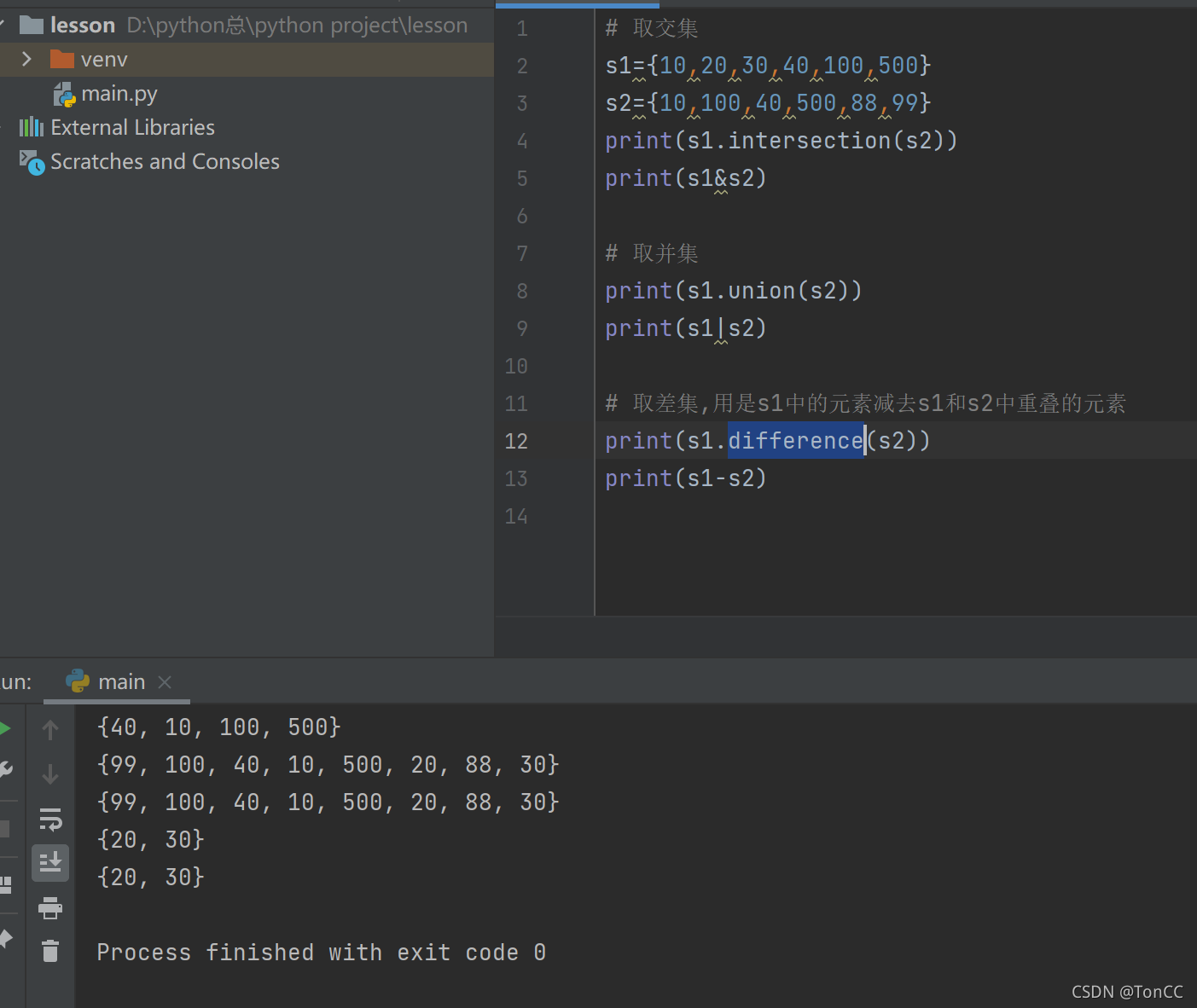Click the main.py Python file icon

point(65,95)
